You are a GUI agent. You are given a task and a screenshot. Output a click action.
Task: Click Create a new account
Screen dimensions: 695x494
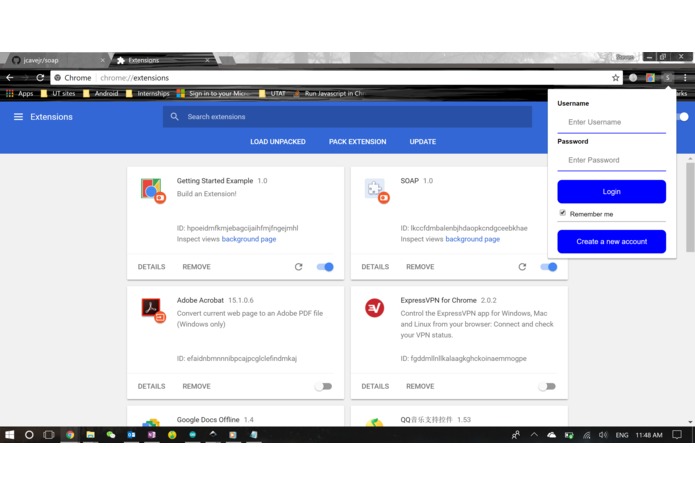(x=612, y=241)
